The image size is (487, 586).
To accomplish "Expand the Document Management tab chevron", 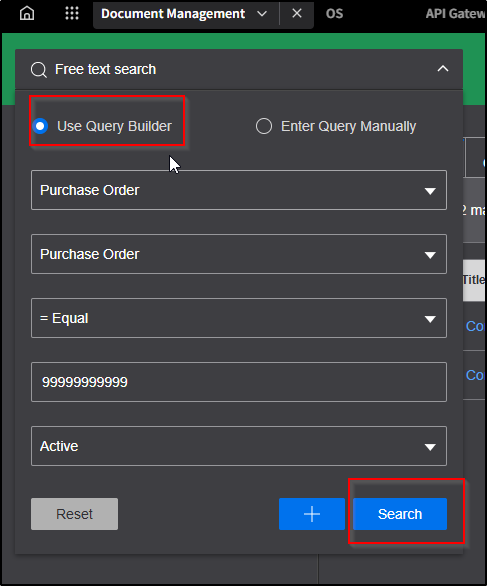I will 262,14.
